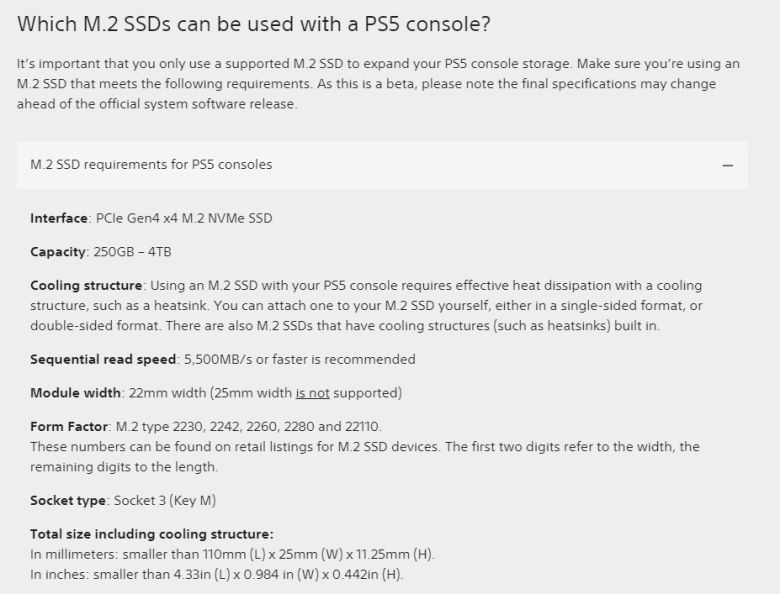Click the bold "Module width" label
Screen dimensions: 780x594
click(75, 393)
